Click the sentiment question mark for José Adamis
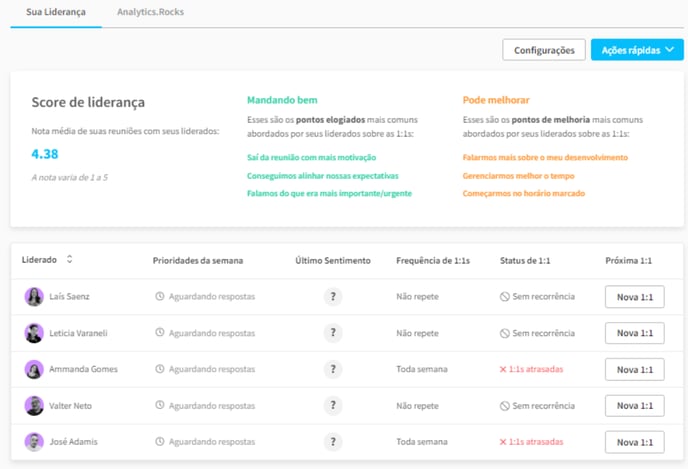Viewport: 688px width, 469px height. [x=333, y=441]
